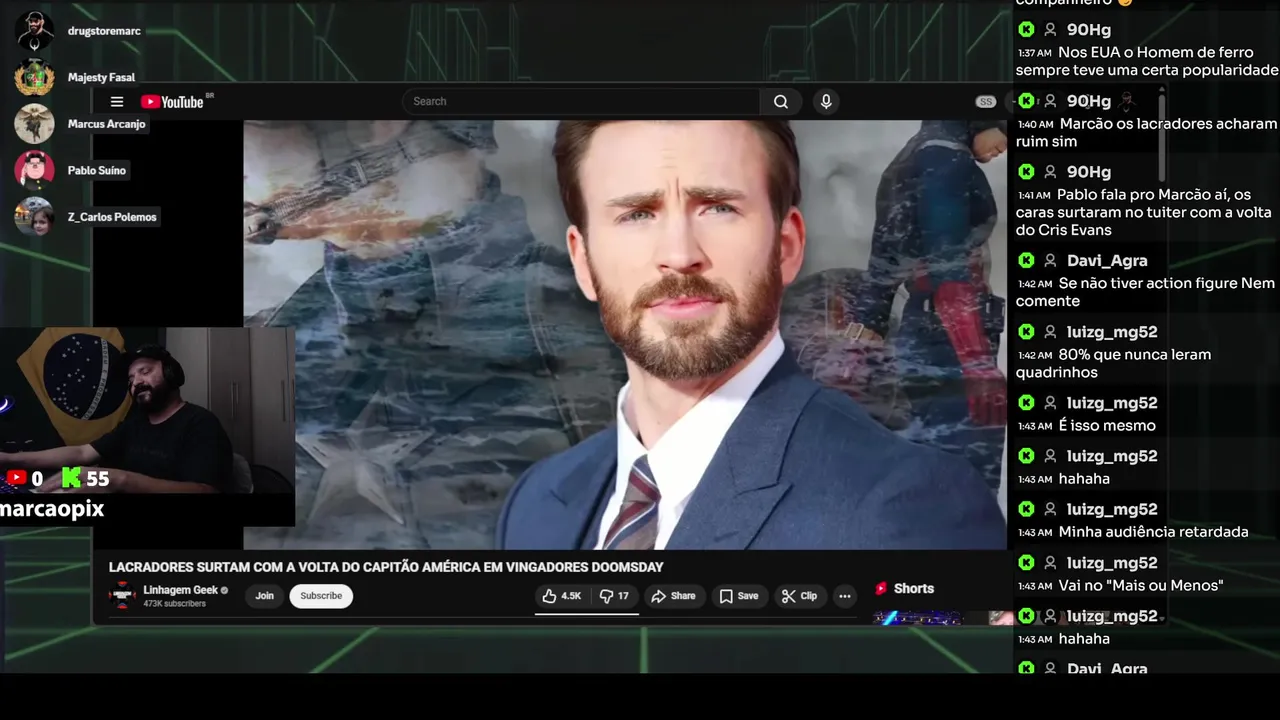Click the video player showing the bearded man
The width and height of the screenshot is (1280, 720).
click(x=625, y=335)
